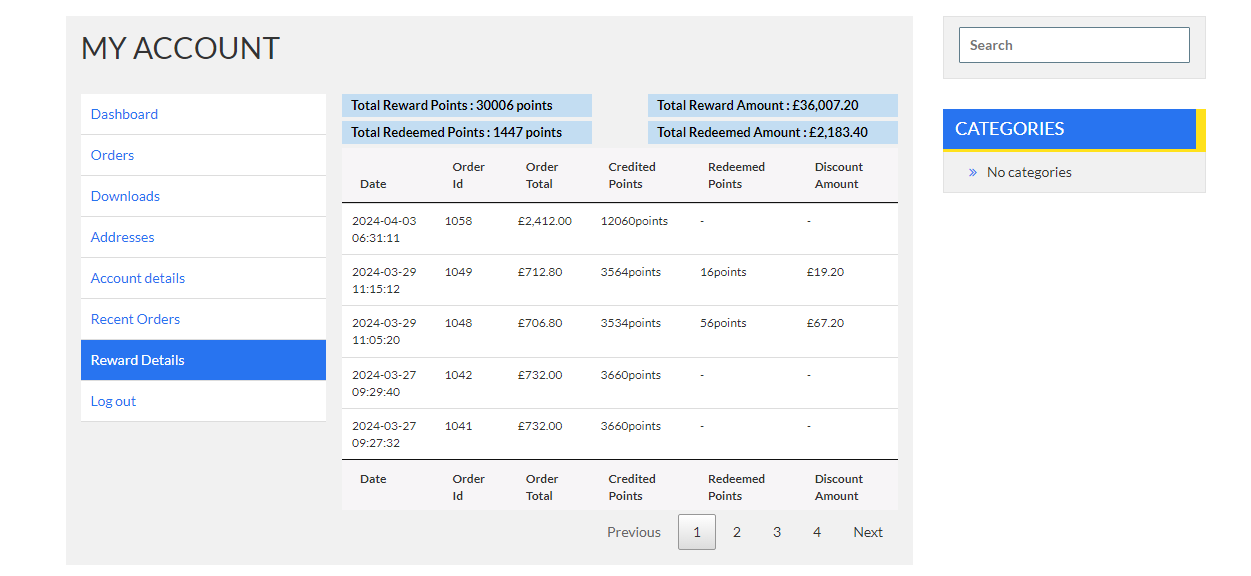Select current page 1 button

pos(697,532)
